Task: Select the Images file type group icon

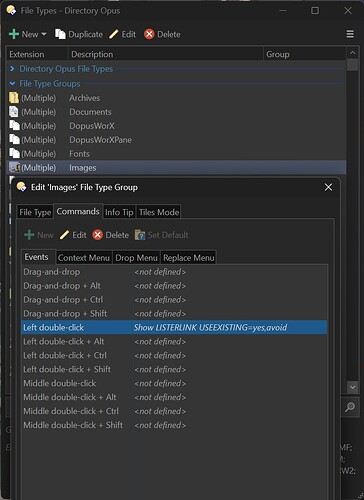Action: (14, 167)
